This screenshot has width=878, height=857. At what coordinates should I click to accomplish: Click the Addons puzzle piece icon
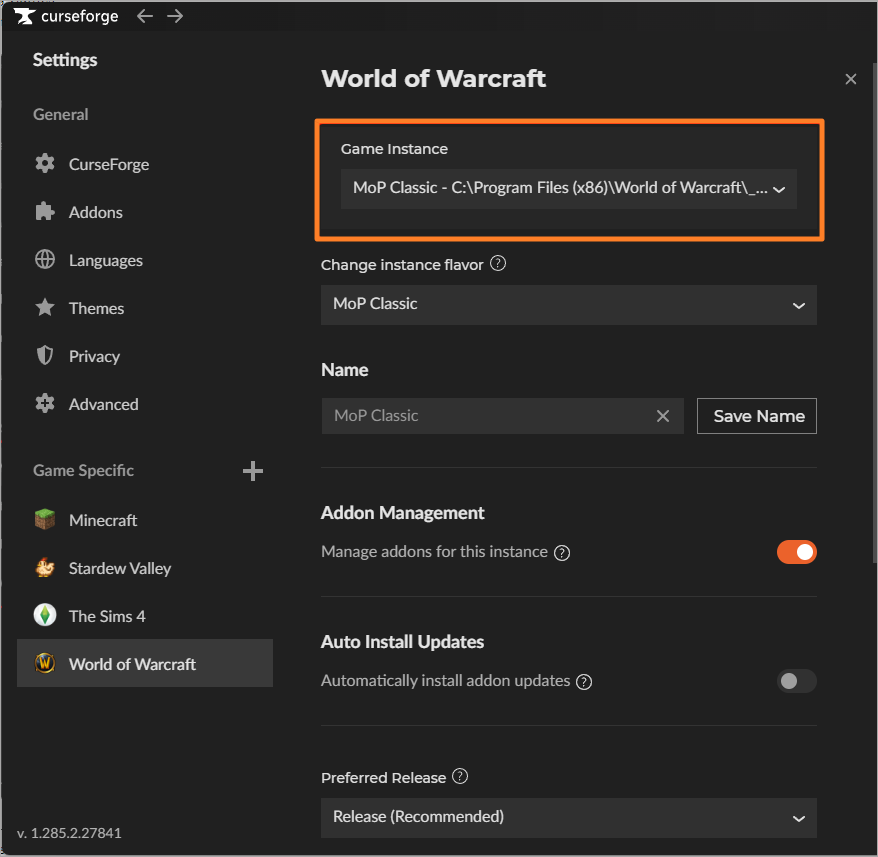point(45,212)
